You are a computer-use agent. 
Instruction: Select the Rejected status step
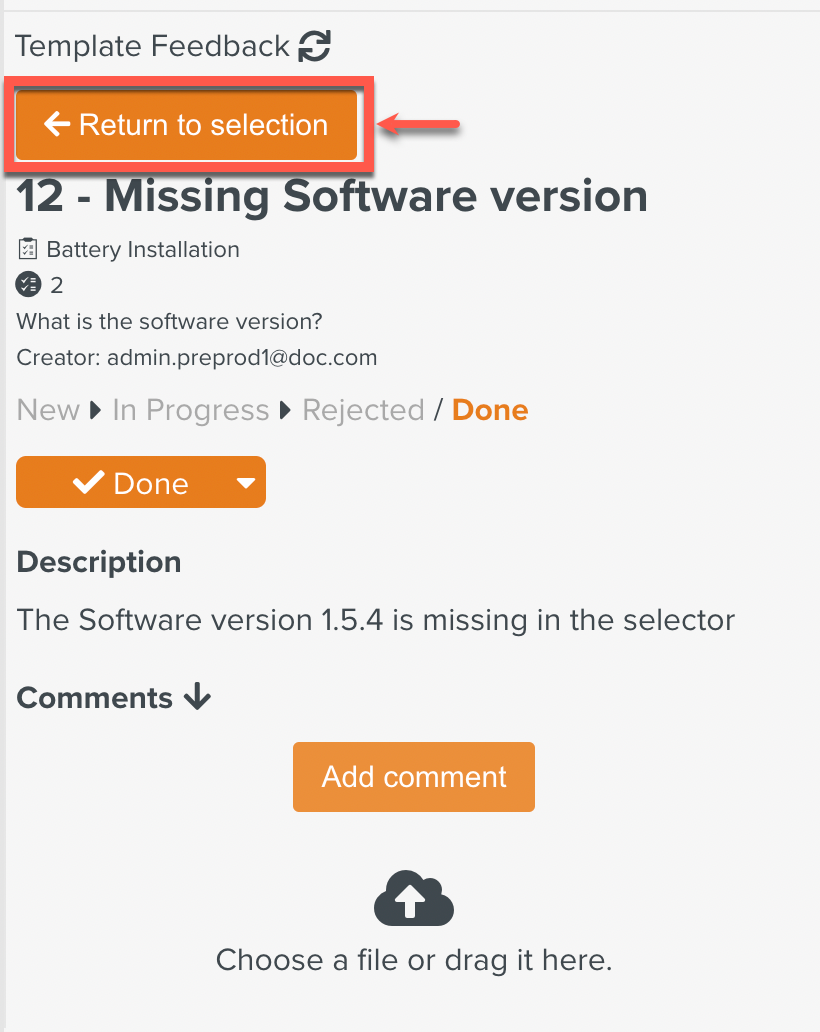363,410
